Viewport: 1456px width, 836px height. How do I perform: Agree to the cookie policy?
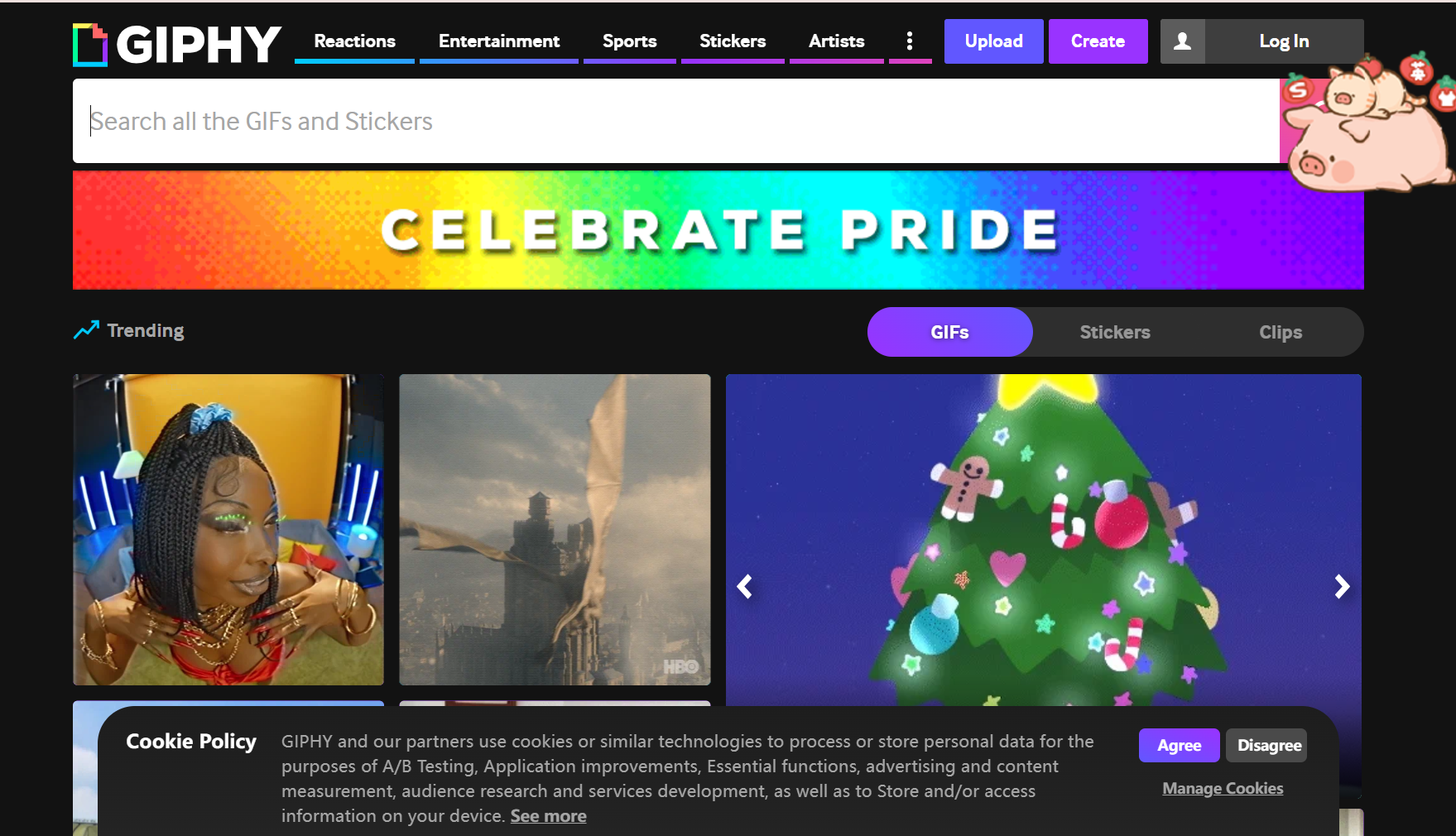click(x=1179, y=745)
